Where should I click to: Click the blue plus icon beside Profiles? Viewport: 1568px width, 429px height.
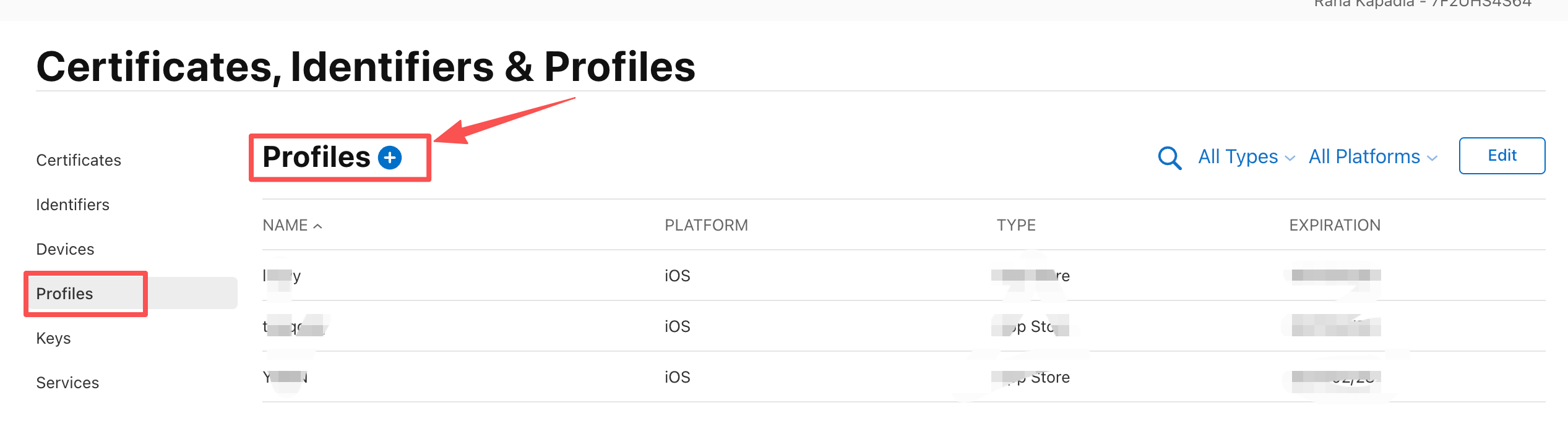[390, 158]
